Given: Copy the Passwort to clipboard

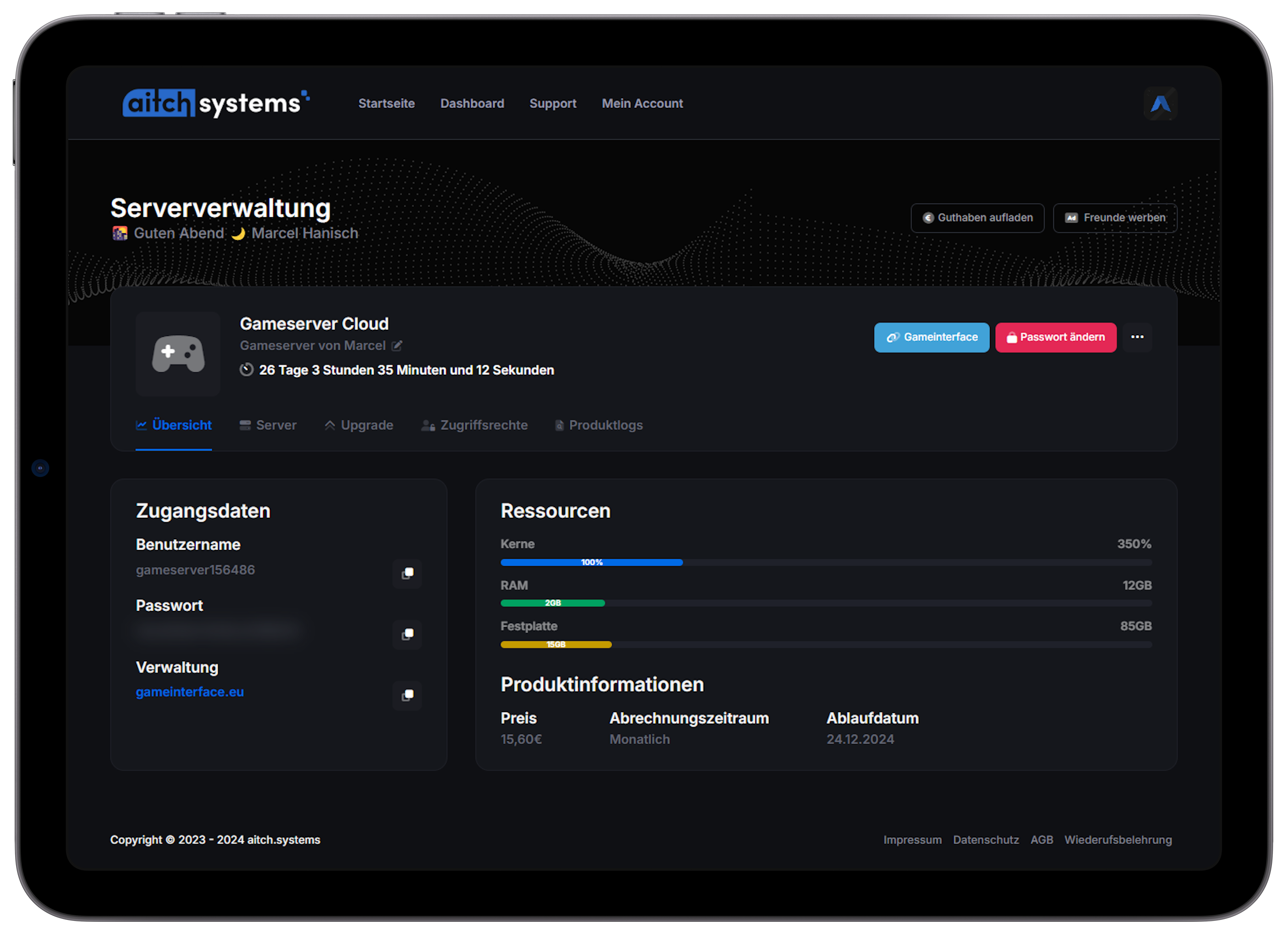Looking at the screenshot, I should click(x=406, y=635).
